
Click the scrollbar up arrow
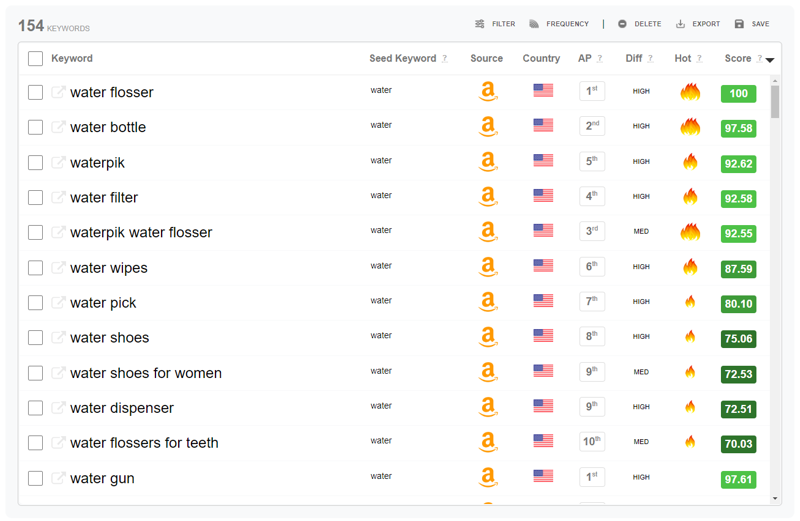click(775, 81)
